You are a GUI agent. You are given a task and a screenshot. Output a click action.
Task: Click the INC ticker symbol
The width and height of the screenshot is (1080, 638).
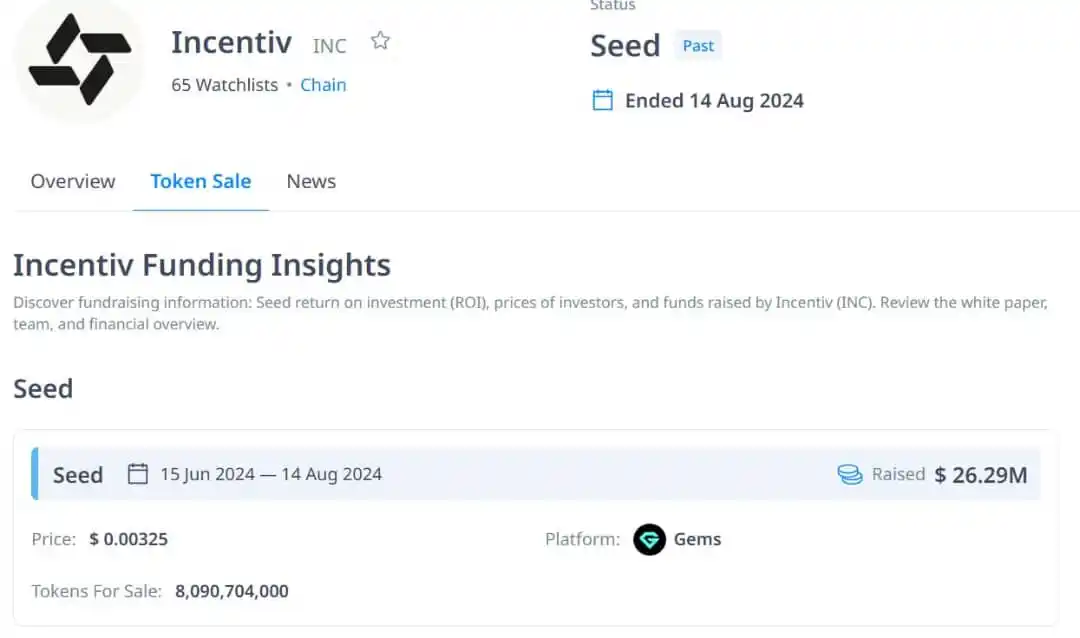click(329, 46)
